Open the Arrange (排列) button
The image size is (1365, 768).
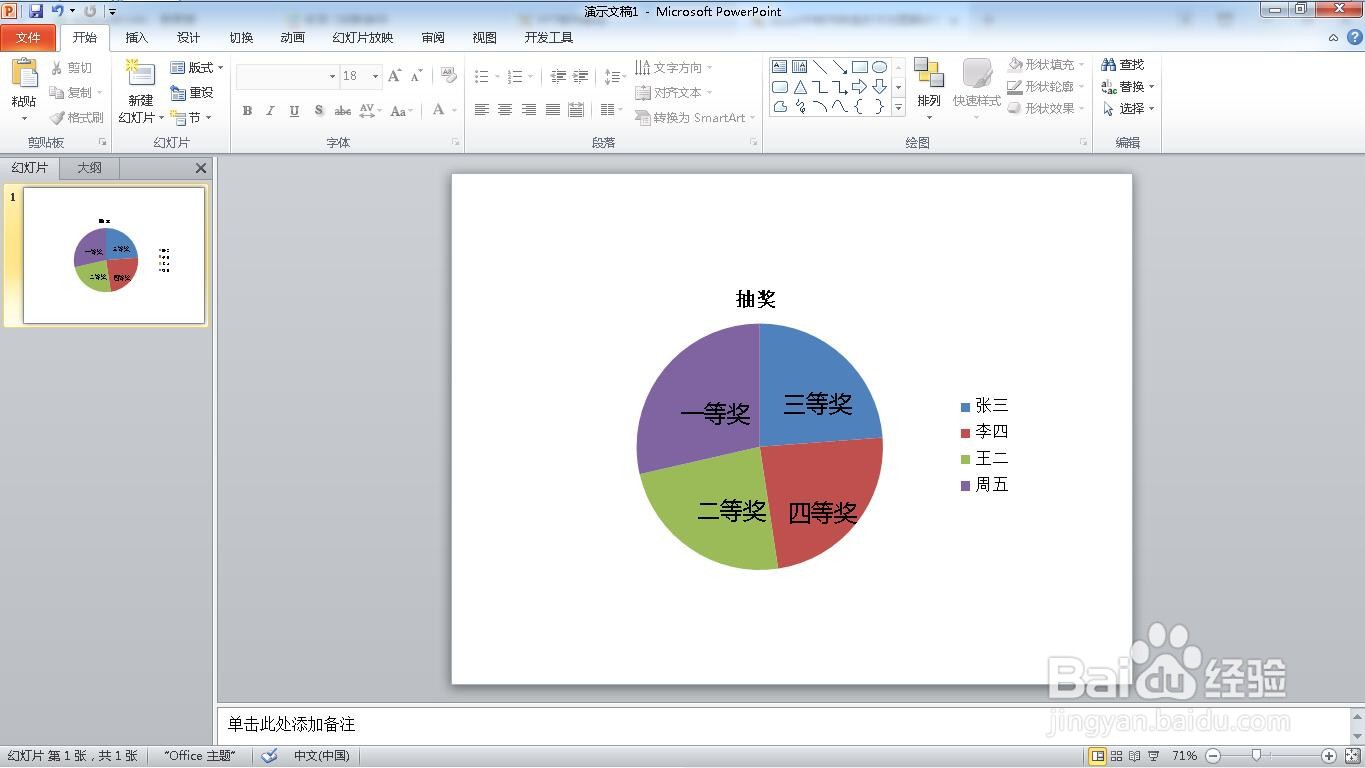pos(929,88)
